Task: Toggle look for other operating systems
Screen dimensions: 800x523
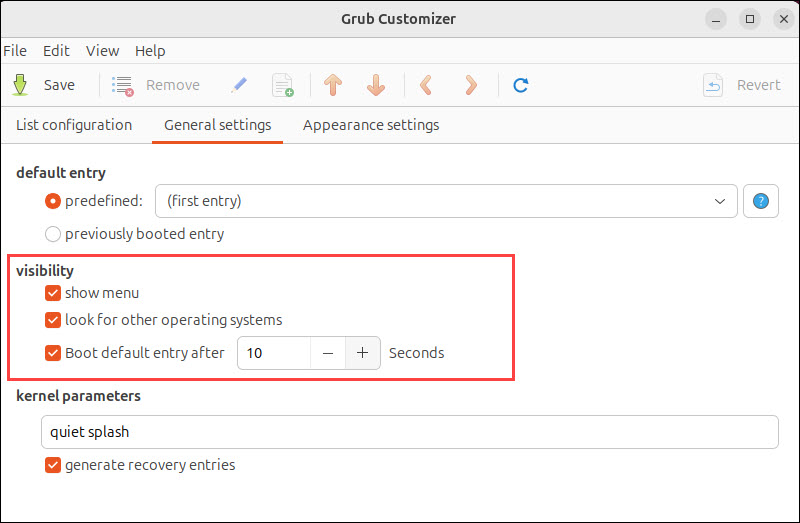Action: (x=53, y=320)
